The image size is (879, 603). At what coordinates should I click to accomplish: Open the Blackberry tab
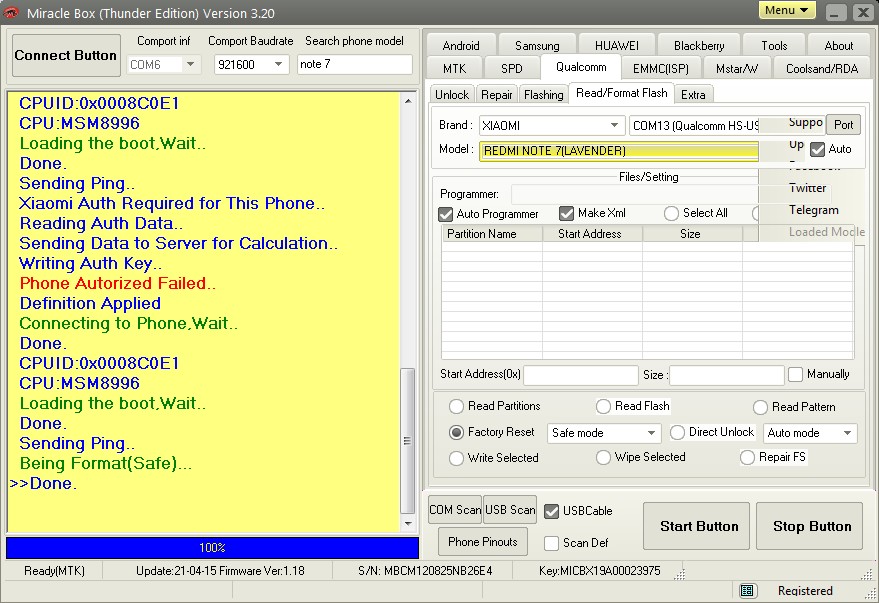point(699,45)
